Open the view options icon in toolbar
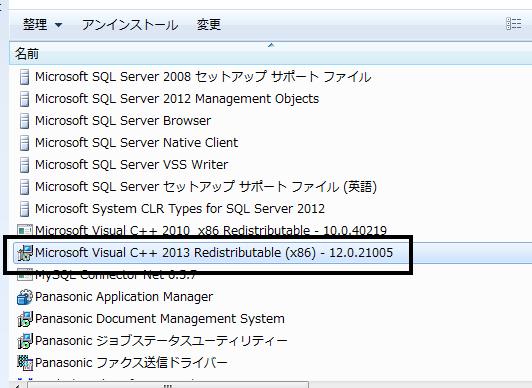Screen dimensions: 532x388 514,24
